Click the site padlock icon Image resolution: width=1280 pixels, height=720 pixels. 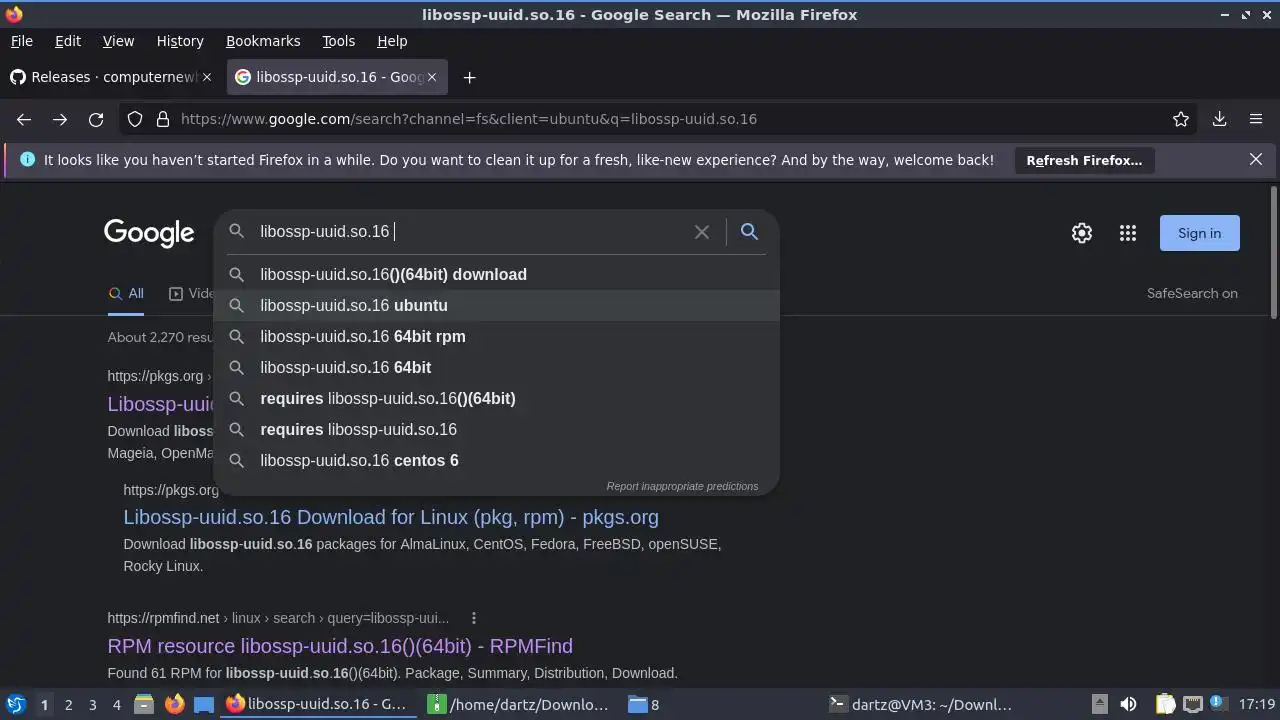tap(163, 119)
